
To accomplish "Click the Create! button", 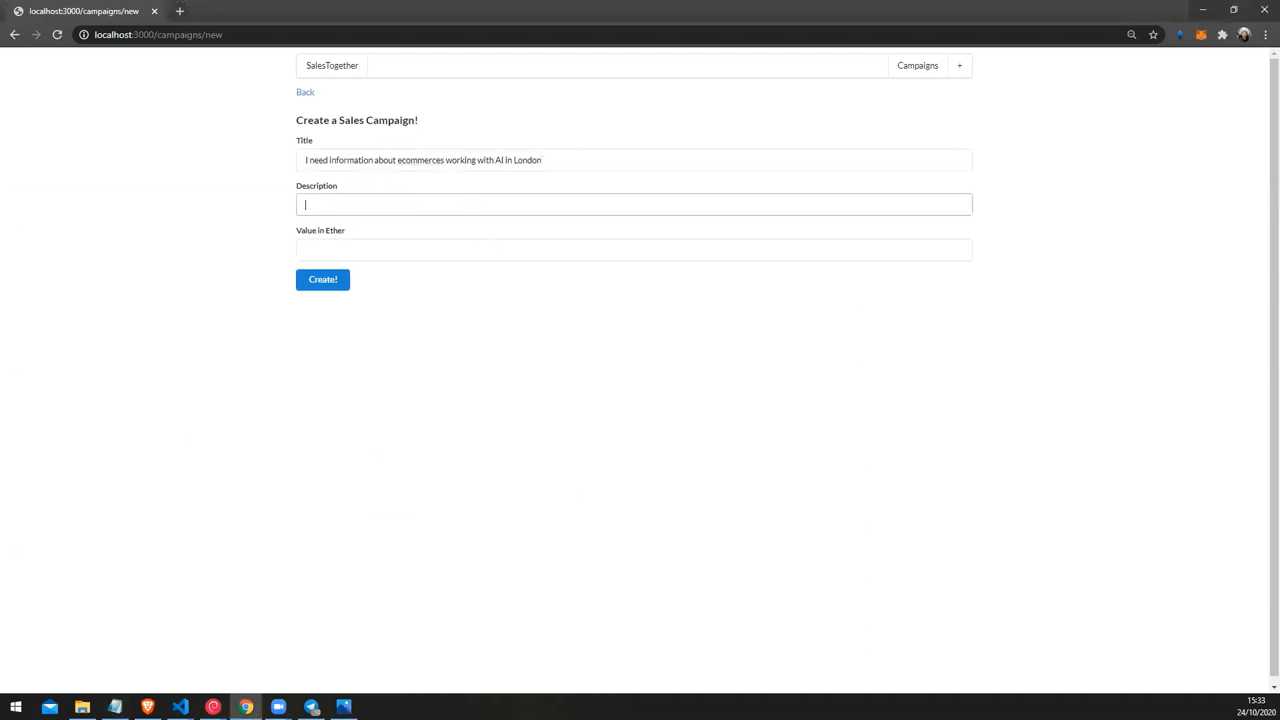I will click(322, 279).
